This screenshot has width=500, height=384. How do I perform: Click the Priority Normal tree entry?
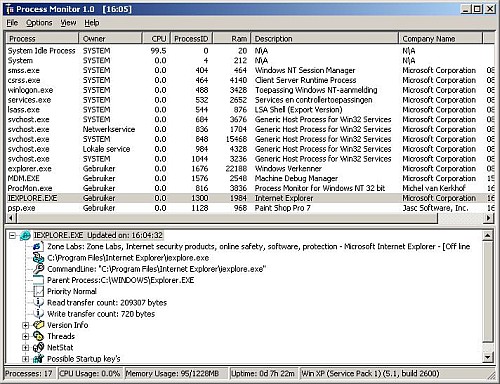(72, 291)
